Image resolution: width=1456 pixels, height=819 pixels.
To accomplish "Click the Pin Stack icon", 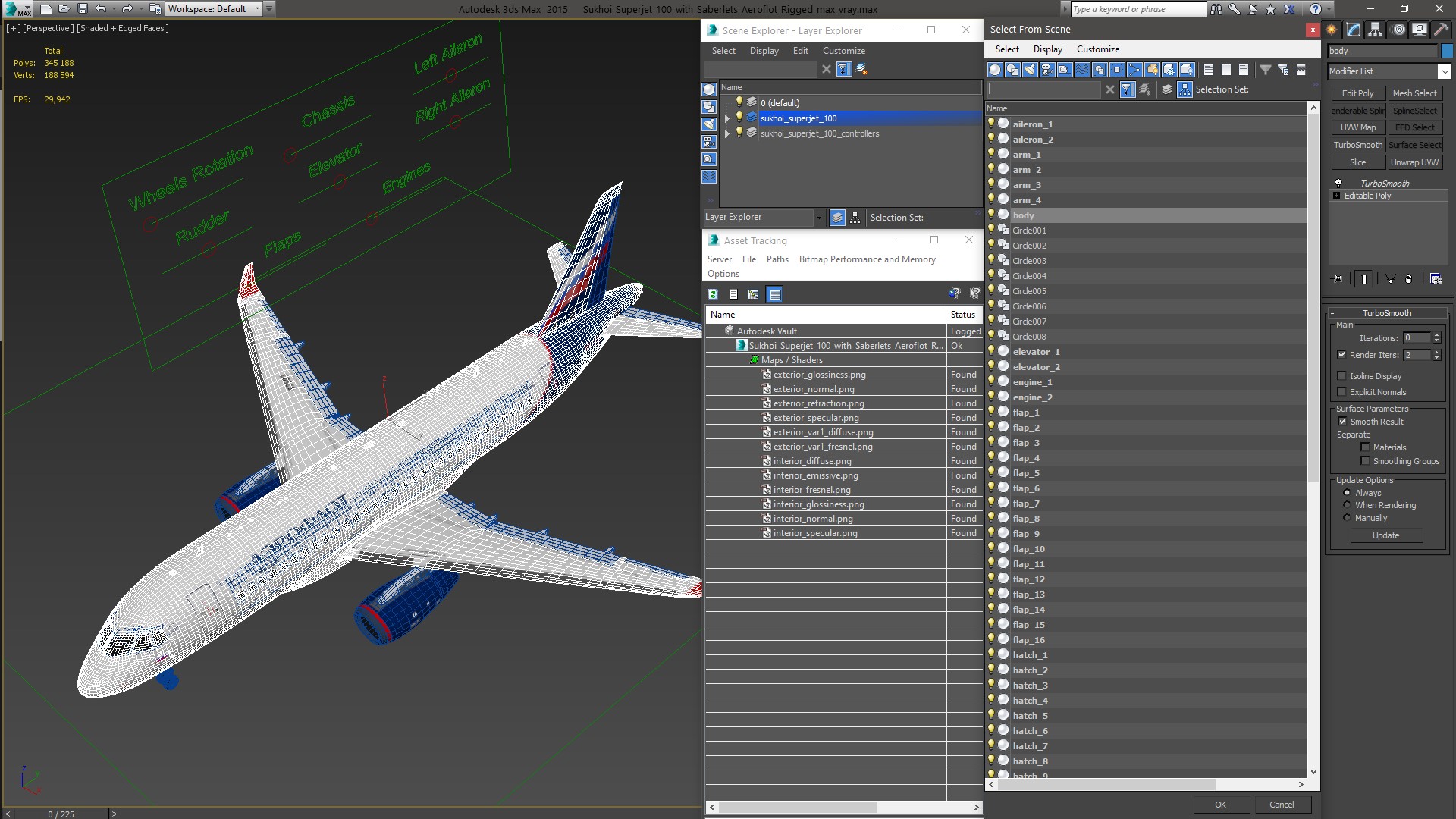I will pos(1338,279).
